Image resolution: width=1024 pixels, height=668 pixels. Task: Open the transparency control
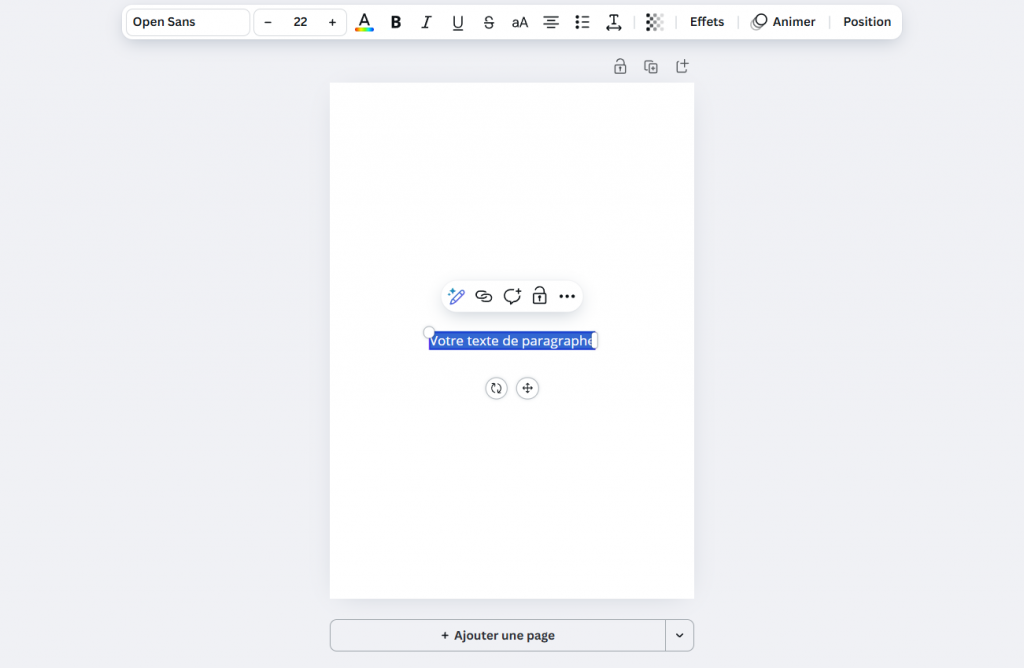[x=654, y=22]
